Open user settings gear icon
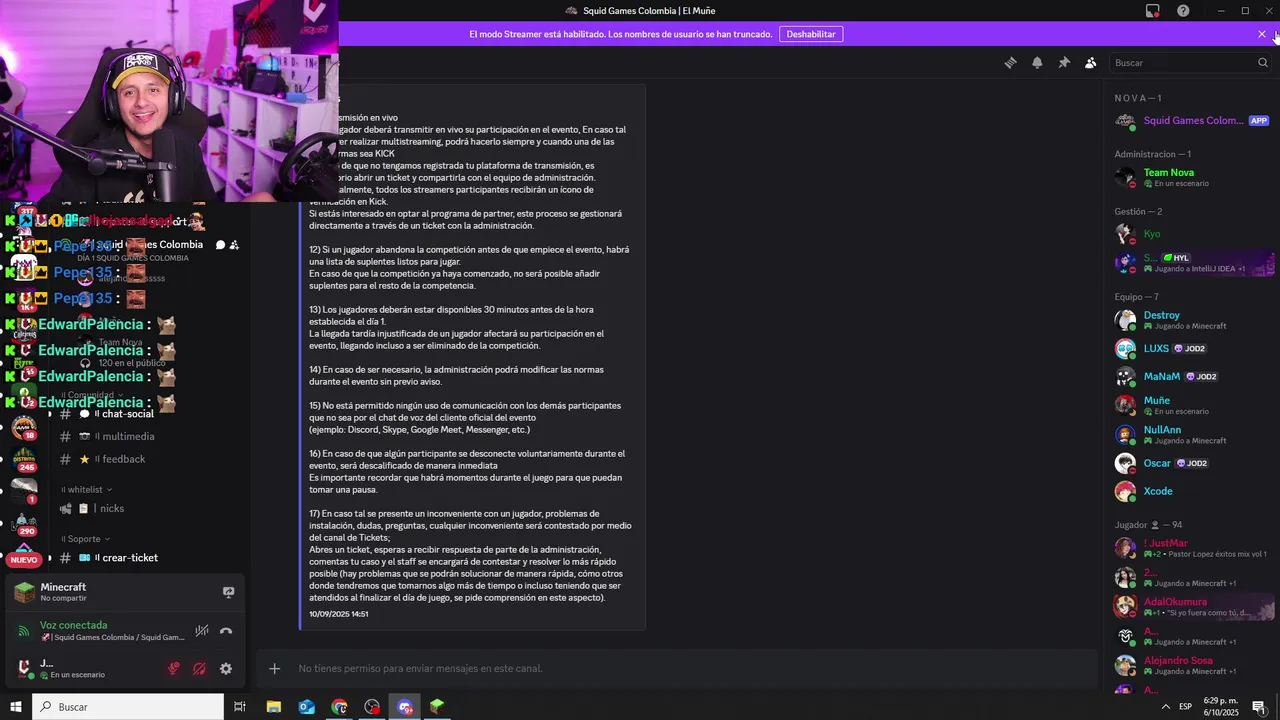This screenshot has height=720, width=1280. (226, 668)
